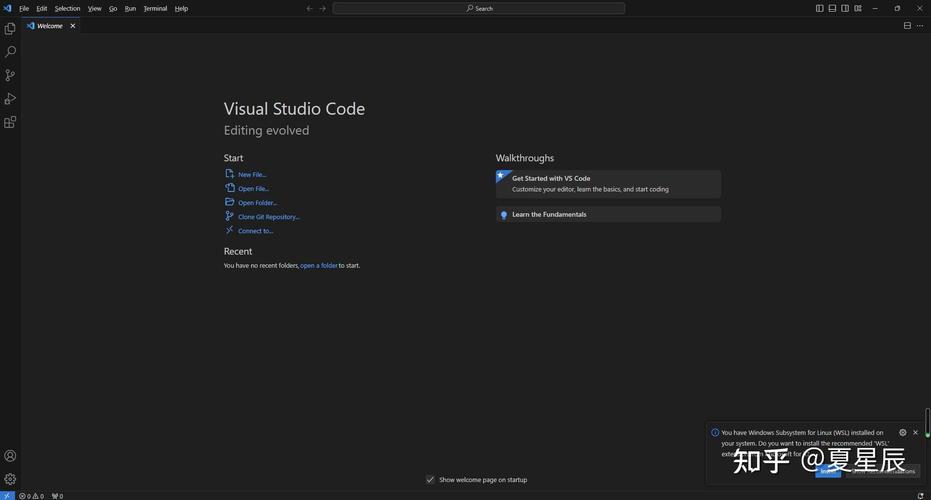Click the Connect to... link
Image resolution: width=931 pixels, height=500 pixels.
(249, 230)
